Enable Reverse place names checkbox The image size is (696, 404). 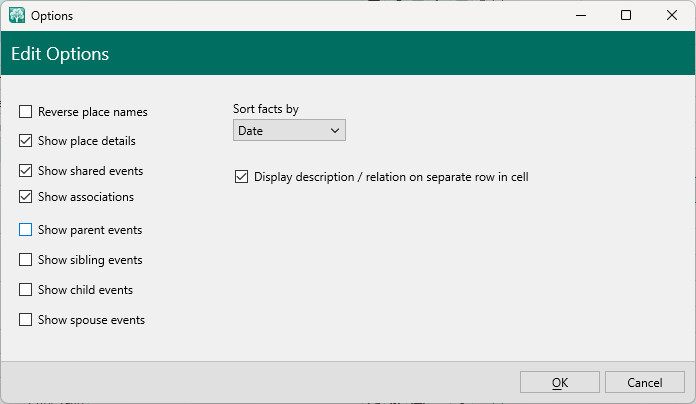(x=26, y=112)
